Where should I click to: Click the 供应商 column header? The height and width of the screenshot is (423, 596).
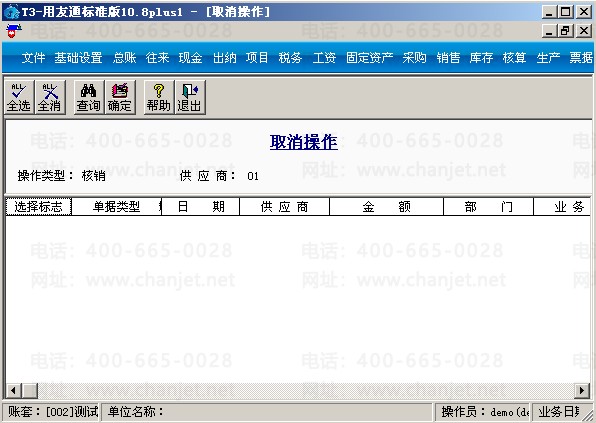coord(284,207)
